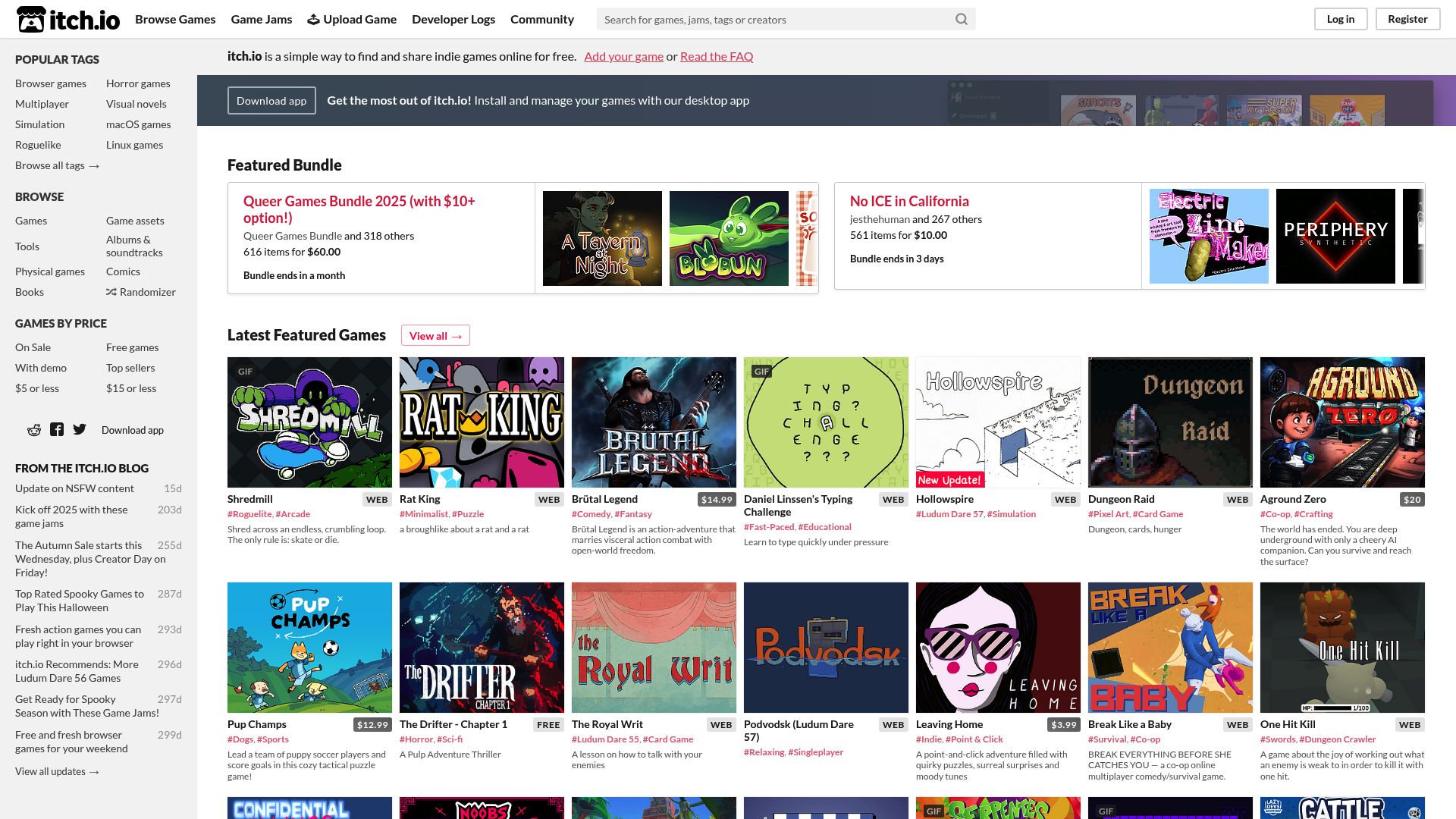
Task: Open the BloBun bundle thumbnail
Action: tap(729, 238)
